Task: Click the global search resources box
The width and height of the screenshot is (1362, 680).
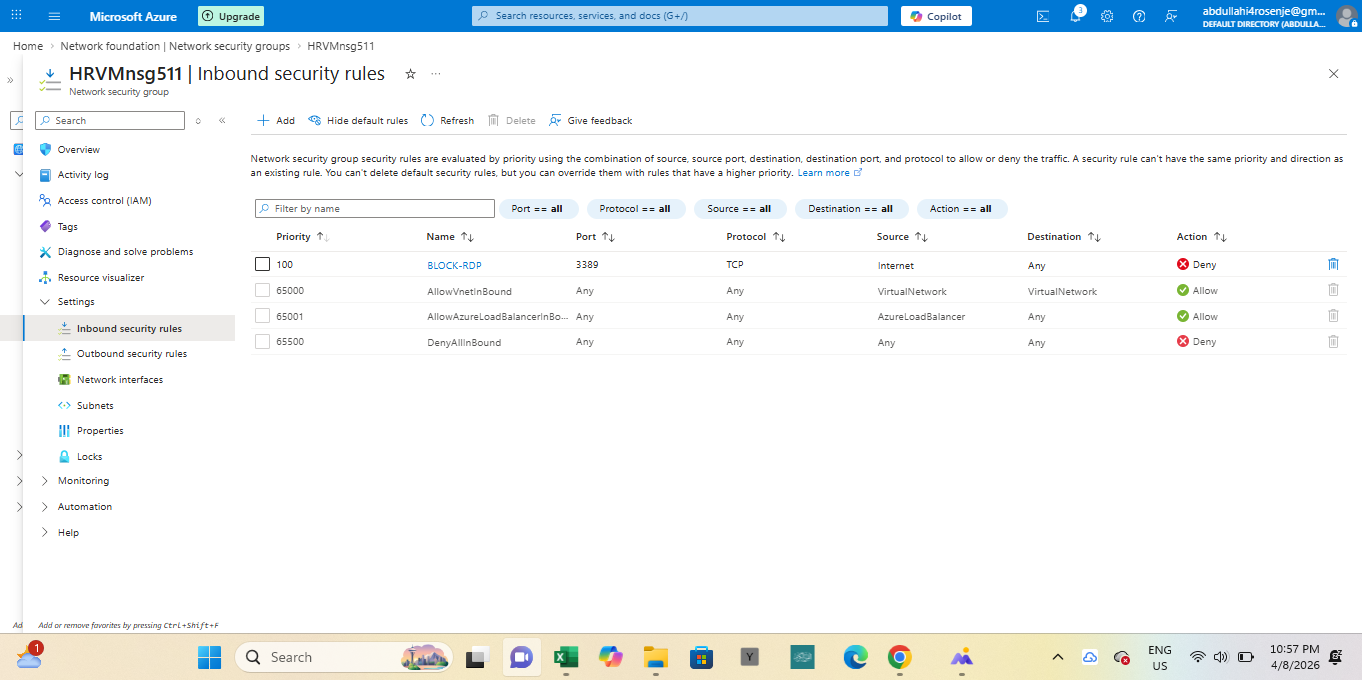Action: point(680,16)
